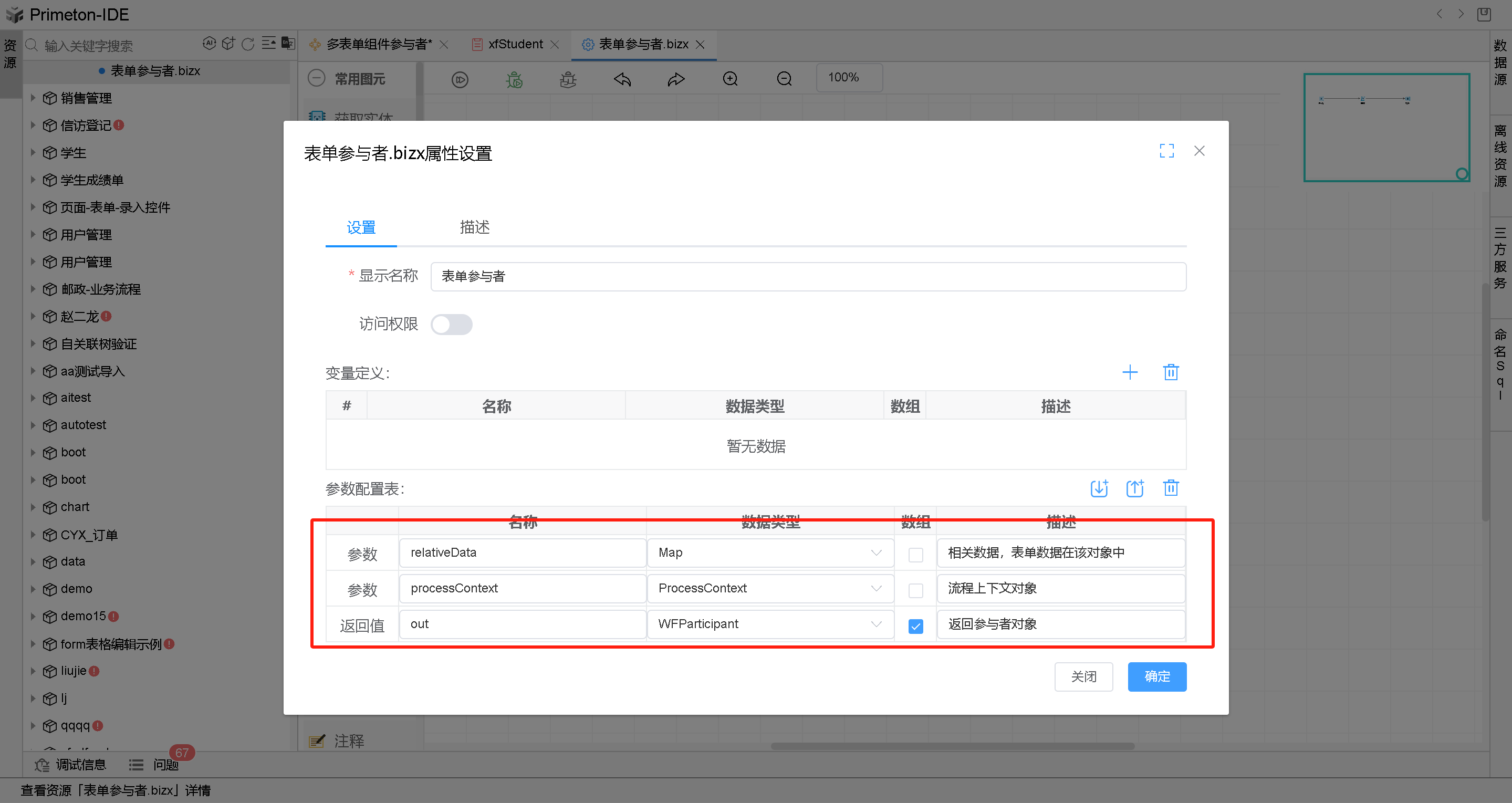Click the 关闭 button

point(1083,677)
